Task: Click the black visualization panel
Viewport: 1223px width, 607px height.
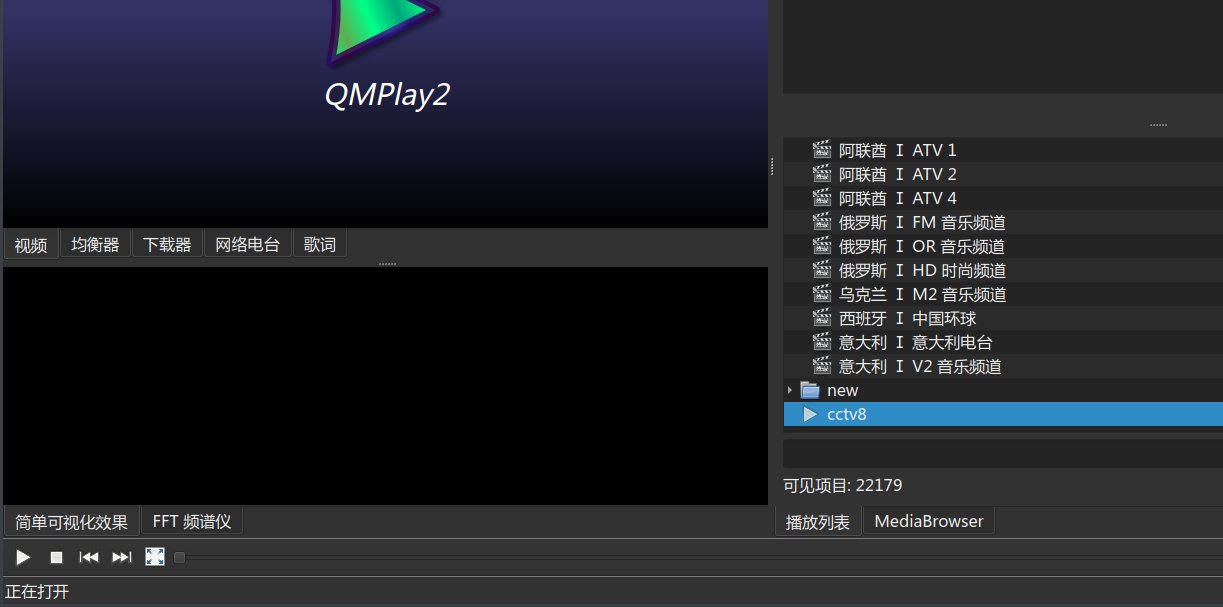Action: (385, 386)
